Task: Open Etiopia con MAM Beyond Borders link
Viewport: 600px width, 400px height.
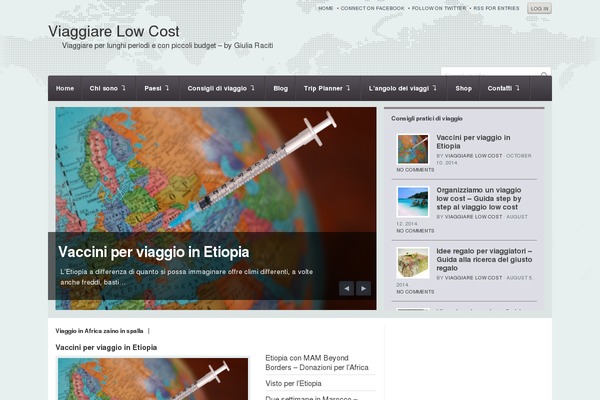Action: click(317, 362)
